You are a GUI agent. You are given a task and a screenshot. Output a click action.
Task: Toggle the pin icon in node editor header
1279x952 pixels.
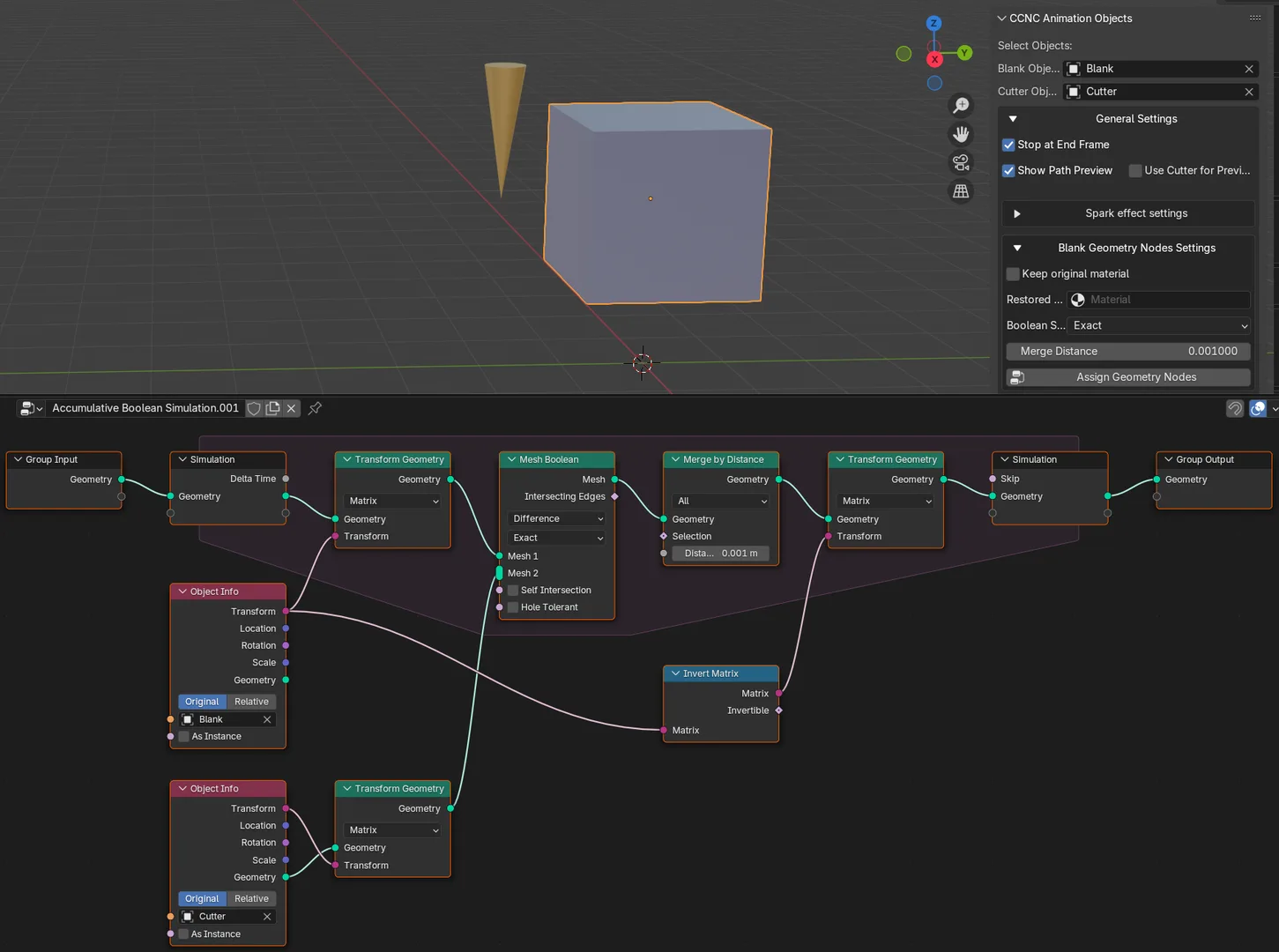(x=315, y=408)
